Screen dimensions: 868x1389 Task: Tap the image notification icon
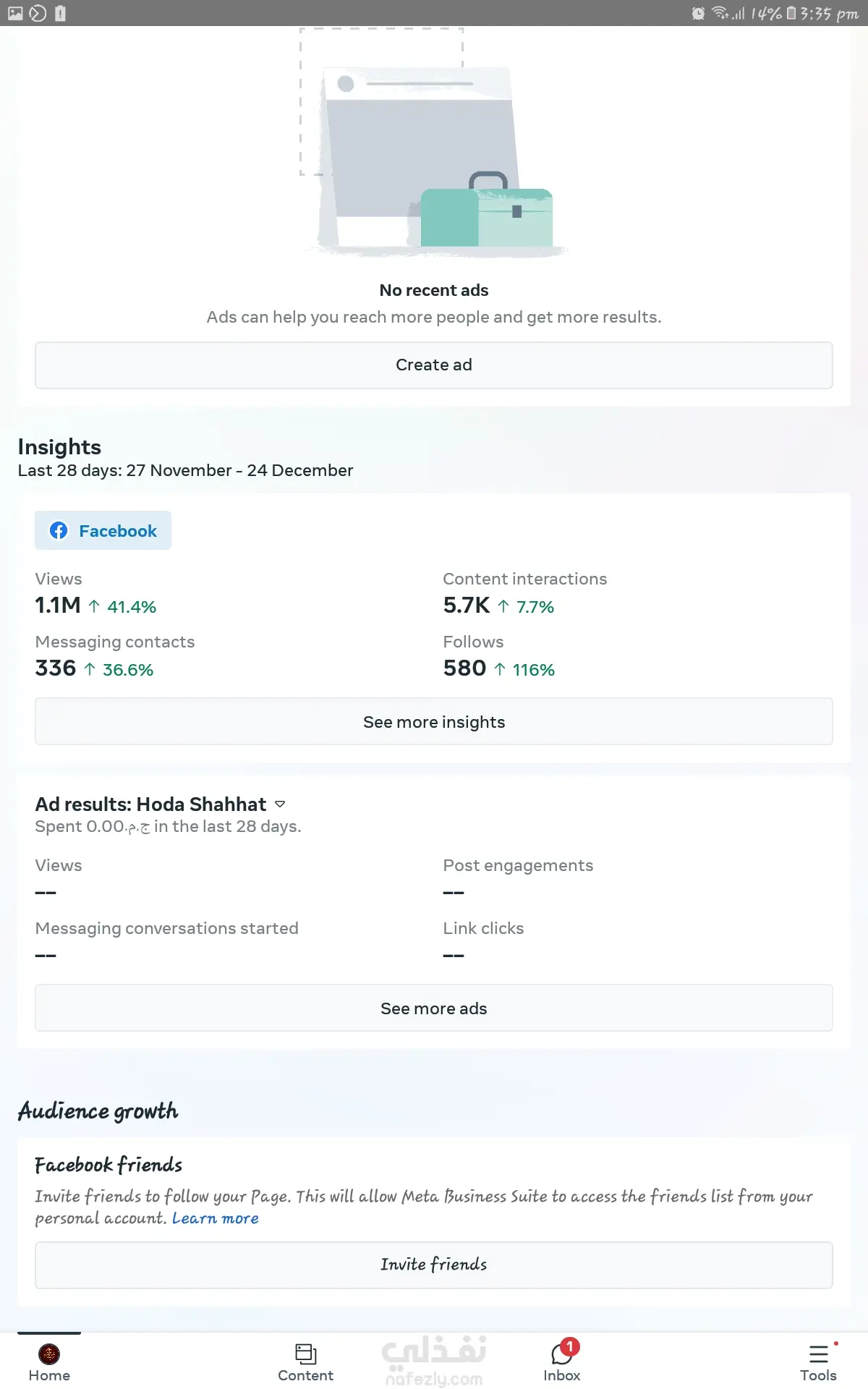point(15,13)
